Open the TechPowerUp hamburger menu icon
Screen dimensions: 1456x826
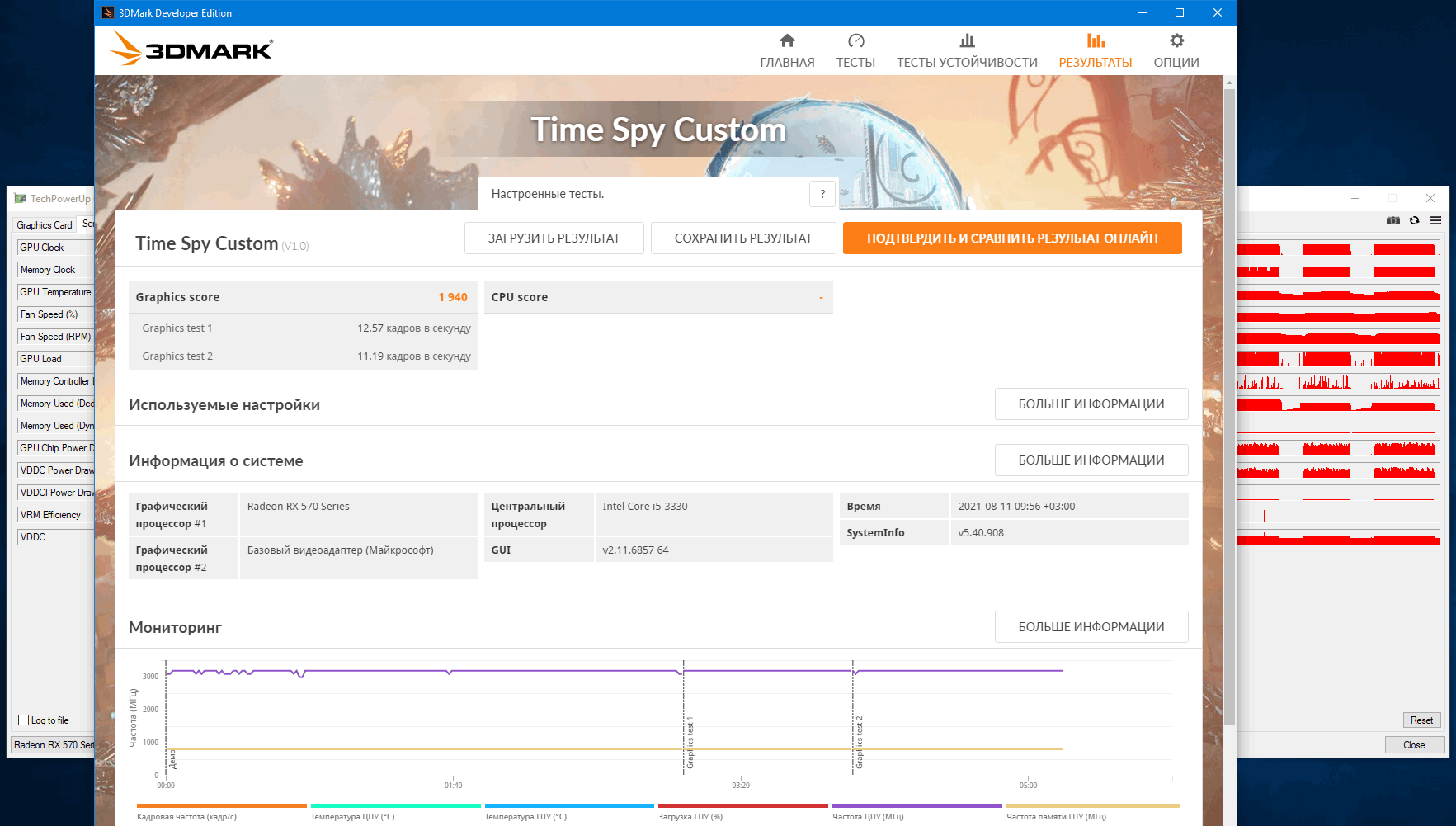coord(1436,220)
